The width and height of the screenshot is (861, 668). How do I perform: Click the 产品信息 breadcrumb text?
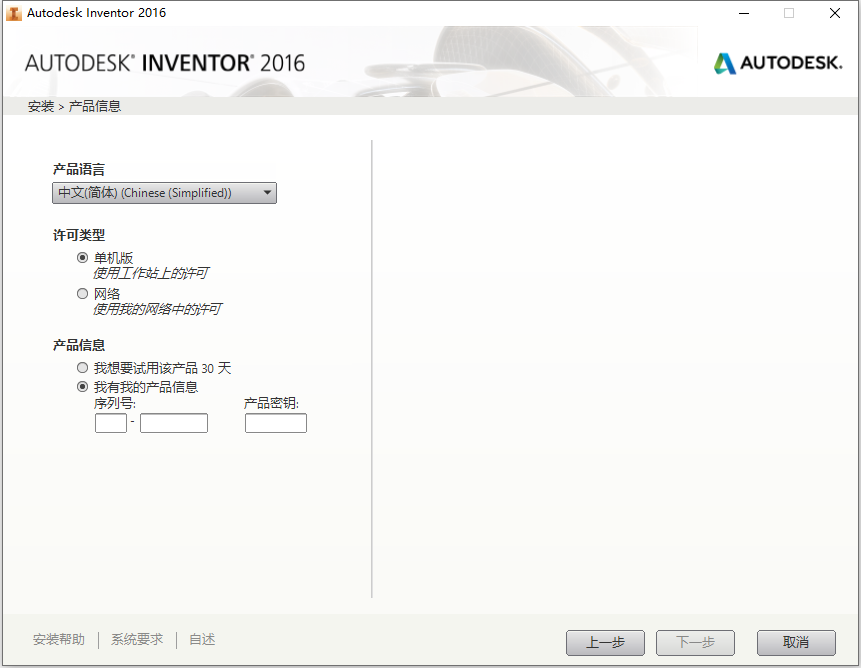pos(94,106)
